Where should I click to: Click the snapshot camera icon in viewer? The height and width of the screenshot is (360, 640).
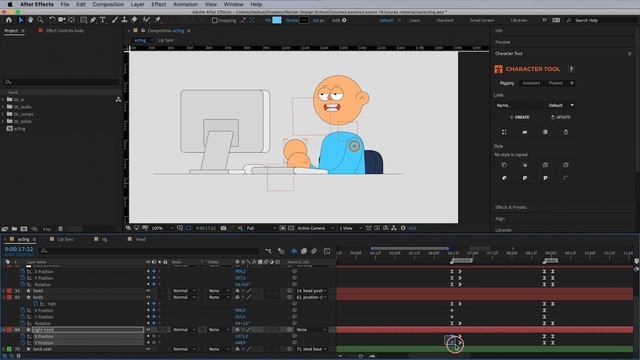[x=223, y=228]
